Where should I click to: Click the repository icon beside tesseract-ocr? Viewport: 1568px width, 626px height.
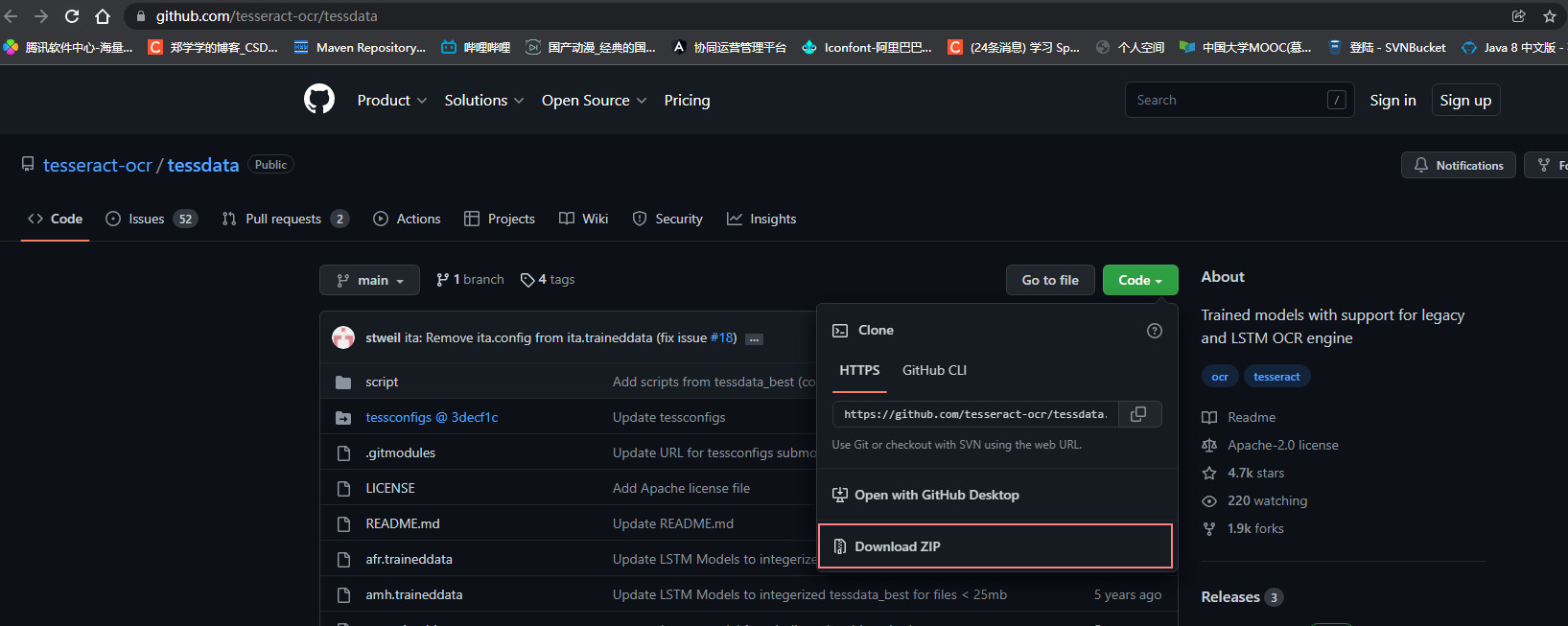click(x=28, y=164)
